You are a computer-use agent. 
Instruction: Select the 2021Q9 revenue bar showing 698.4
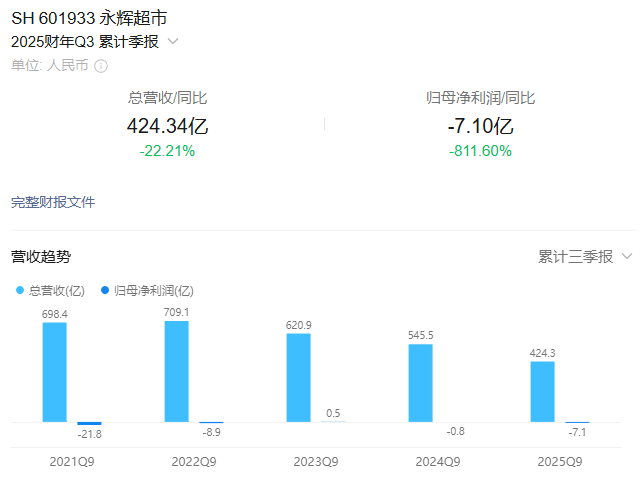[x=55, y=371]
